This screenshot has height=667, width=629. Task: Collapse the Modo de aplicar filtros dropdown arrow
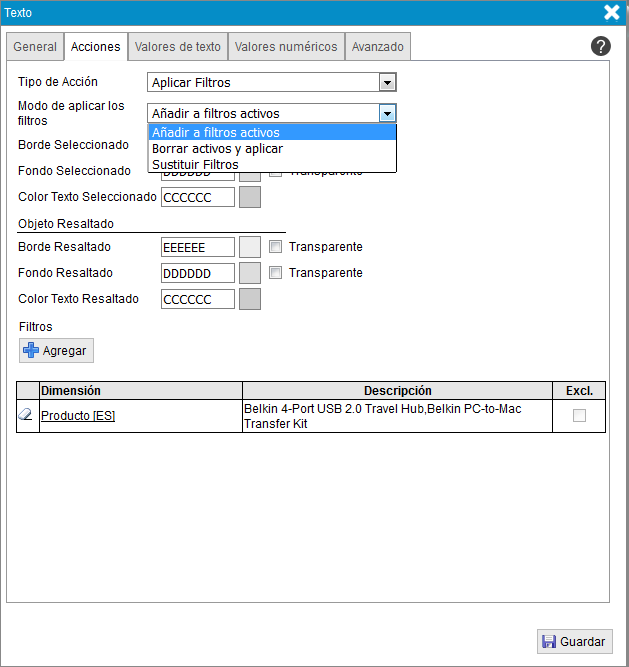tap(387, 114)
